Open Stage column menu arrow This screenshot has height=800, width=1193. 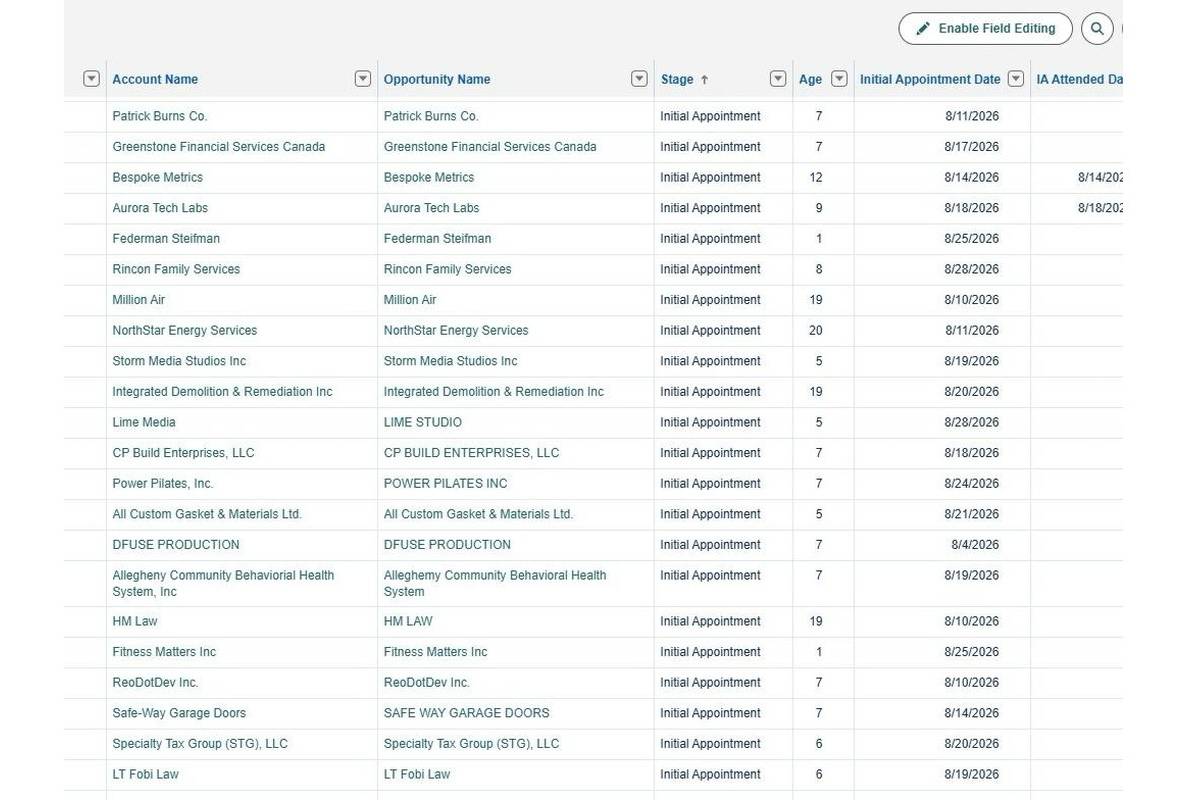tap(778, 78)
